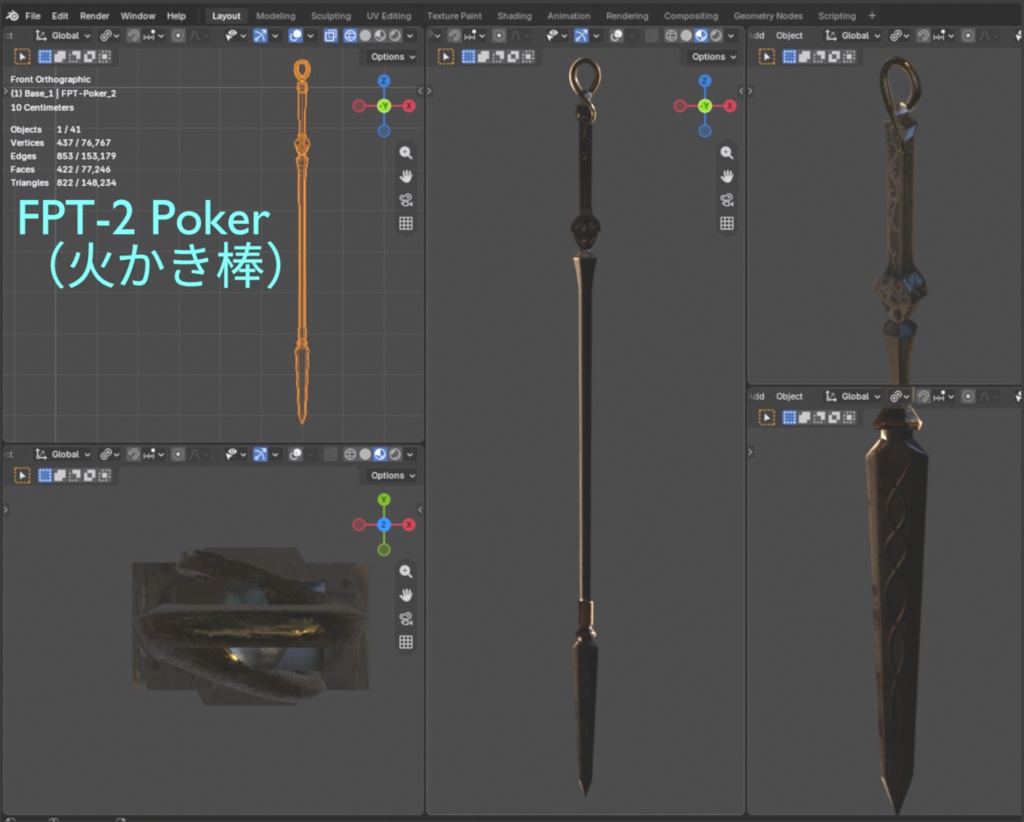
Task: Open pivot point dropdown in the Front Orthographic viewport
Action: (x=109, y=36)
